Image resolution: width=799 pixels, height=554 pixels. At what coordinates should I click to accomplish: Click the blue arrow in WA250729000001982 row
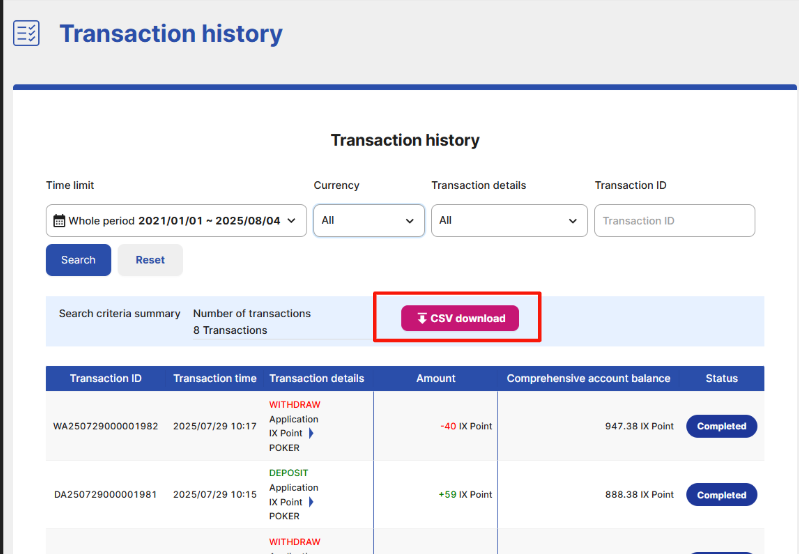311,433
